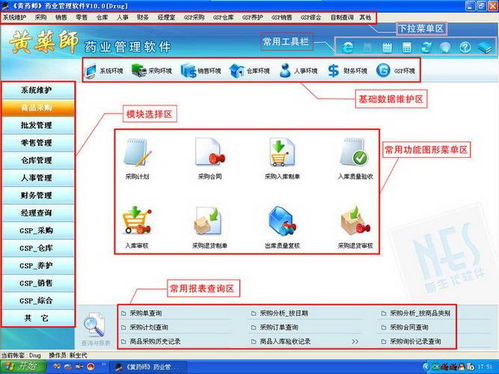Click the Windows 开始 Start button
Image resolution: width=499 pixels, height=374 pixels.
coord(23,367)
